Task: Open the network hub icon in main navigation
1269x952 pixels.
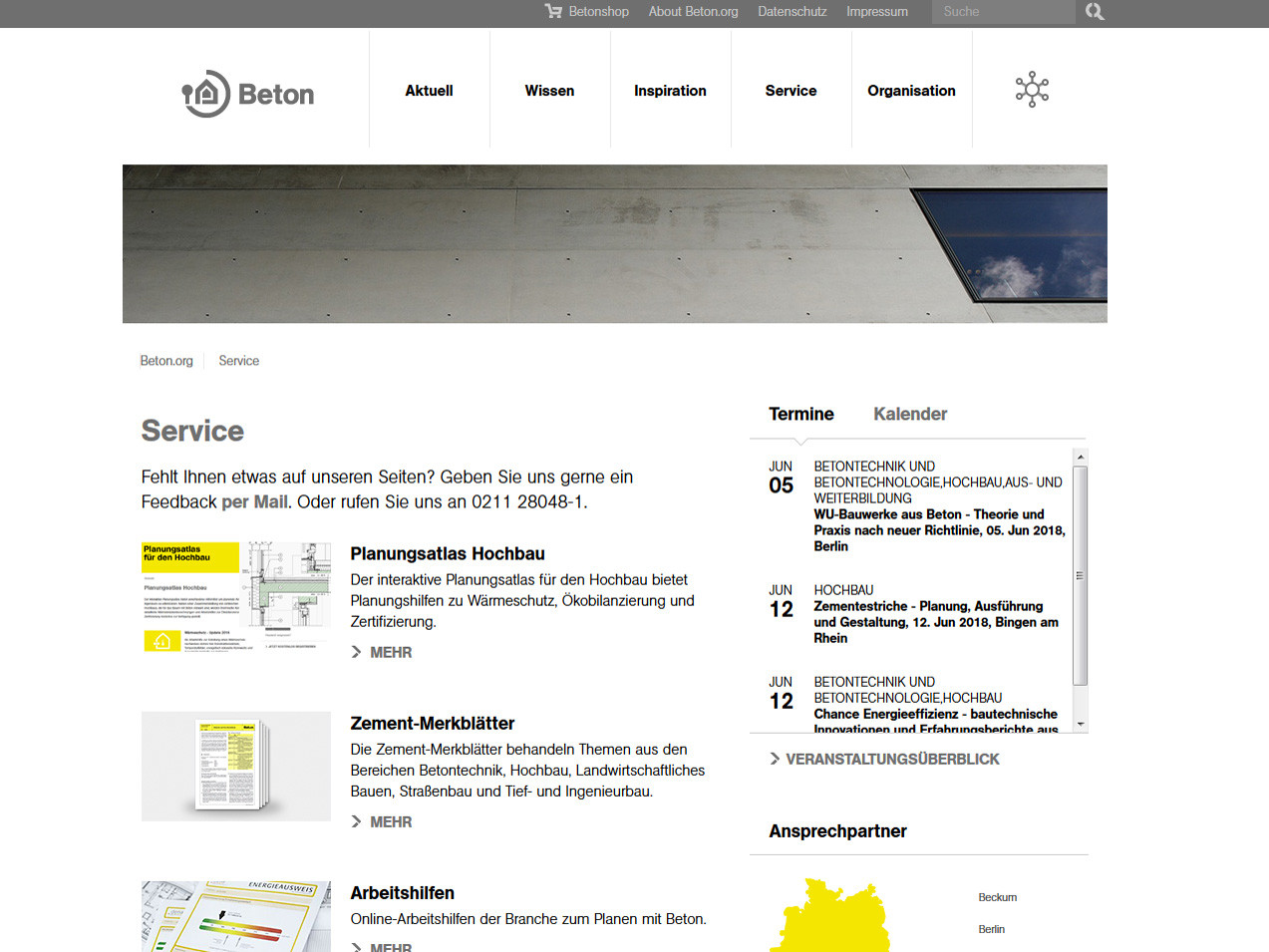Action: (x=1032, y=90)
